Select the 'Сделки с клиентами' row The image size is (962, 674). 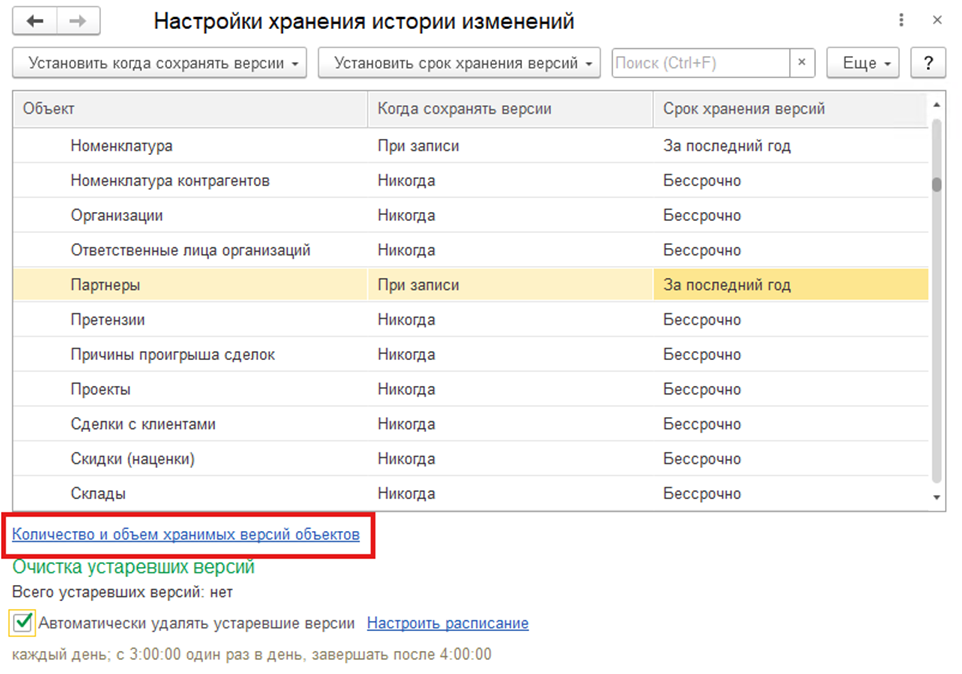point(471,424)
